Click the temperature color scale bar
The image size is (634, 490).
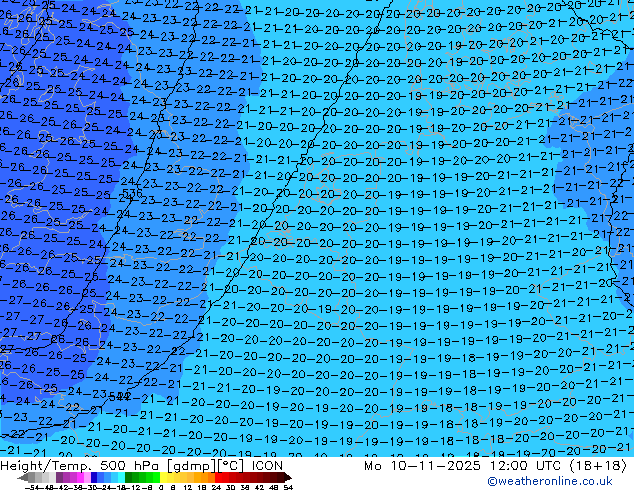click(154, 478)
